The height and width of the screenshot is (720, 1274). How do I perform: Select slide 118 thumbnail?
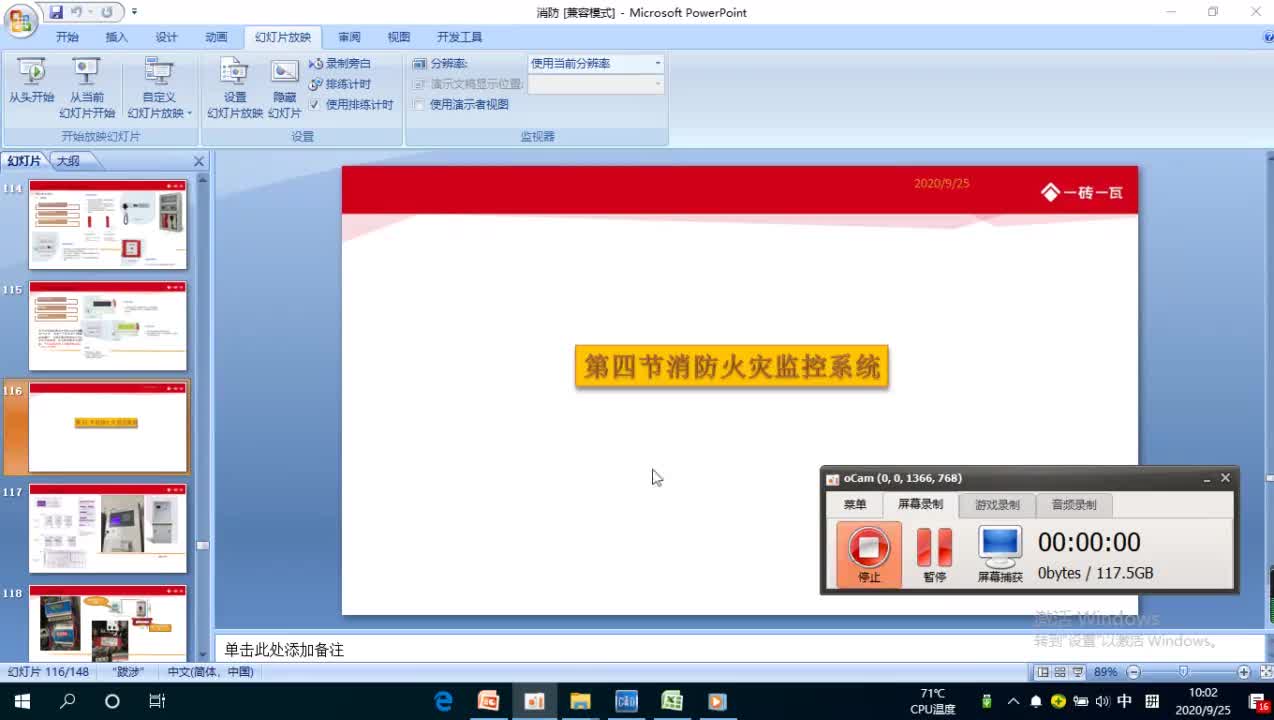tap(108, 623)
